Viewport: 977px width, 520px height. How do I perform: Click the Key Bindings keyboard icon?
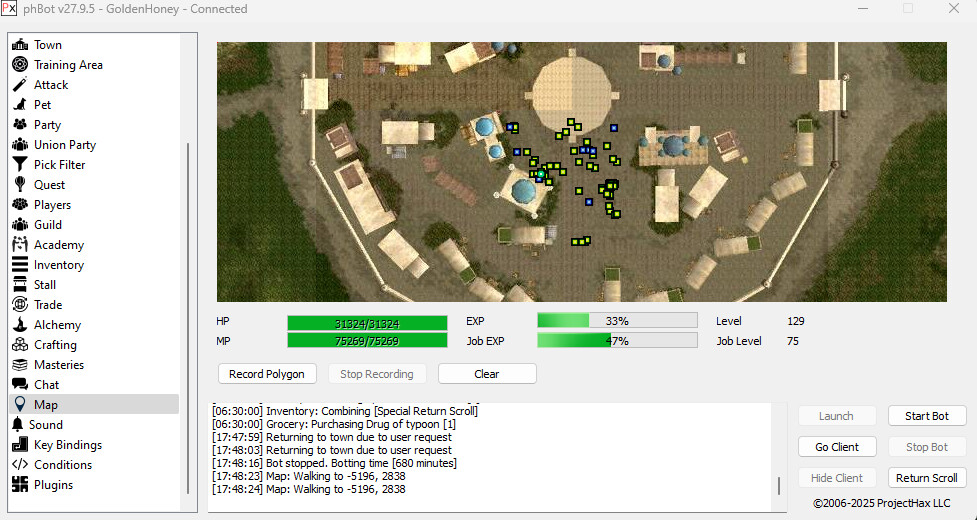pyautogui.click(x=19, y=445)
